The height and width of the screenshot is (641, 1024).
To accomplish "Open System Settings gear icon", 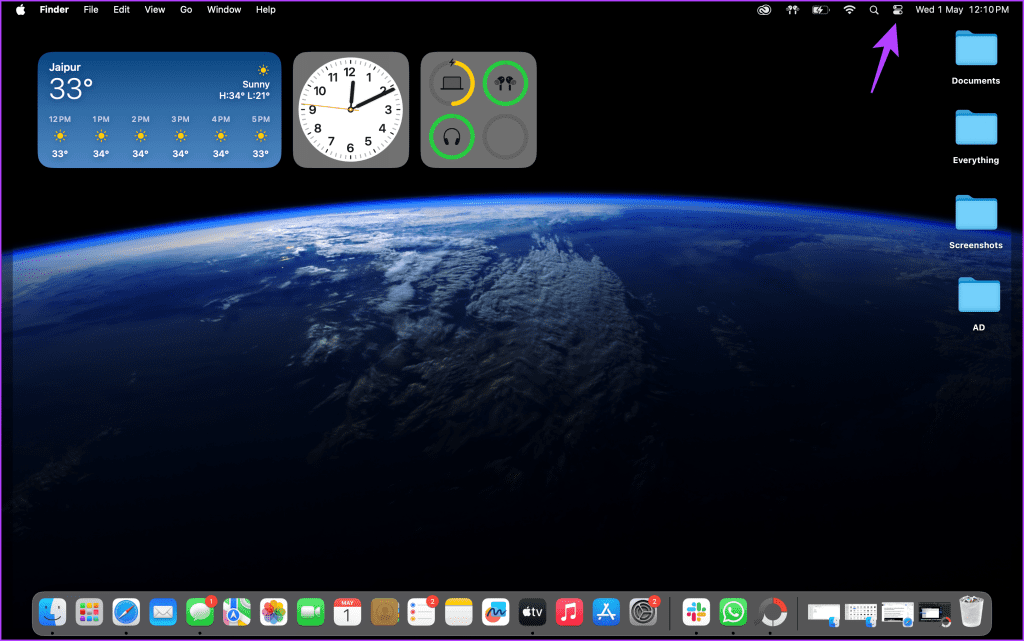I will pyautogui.click(x=643, y=613).
